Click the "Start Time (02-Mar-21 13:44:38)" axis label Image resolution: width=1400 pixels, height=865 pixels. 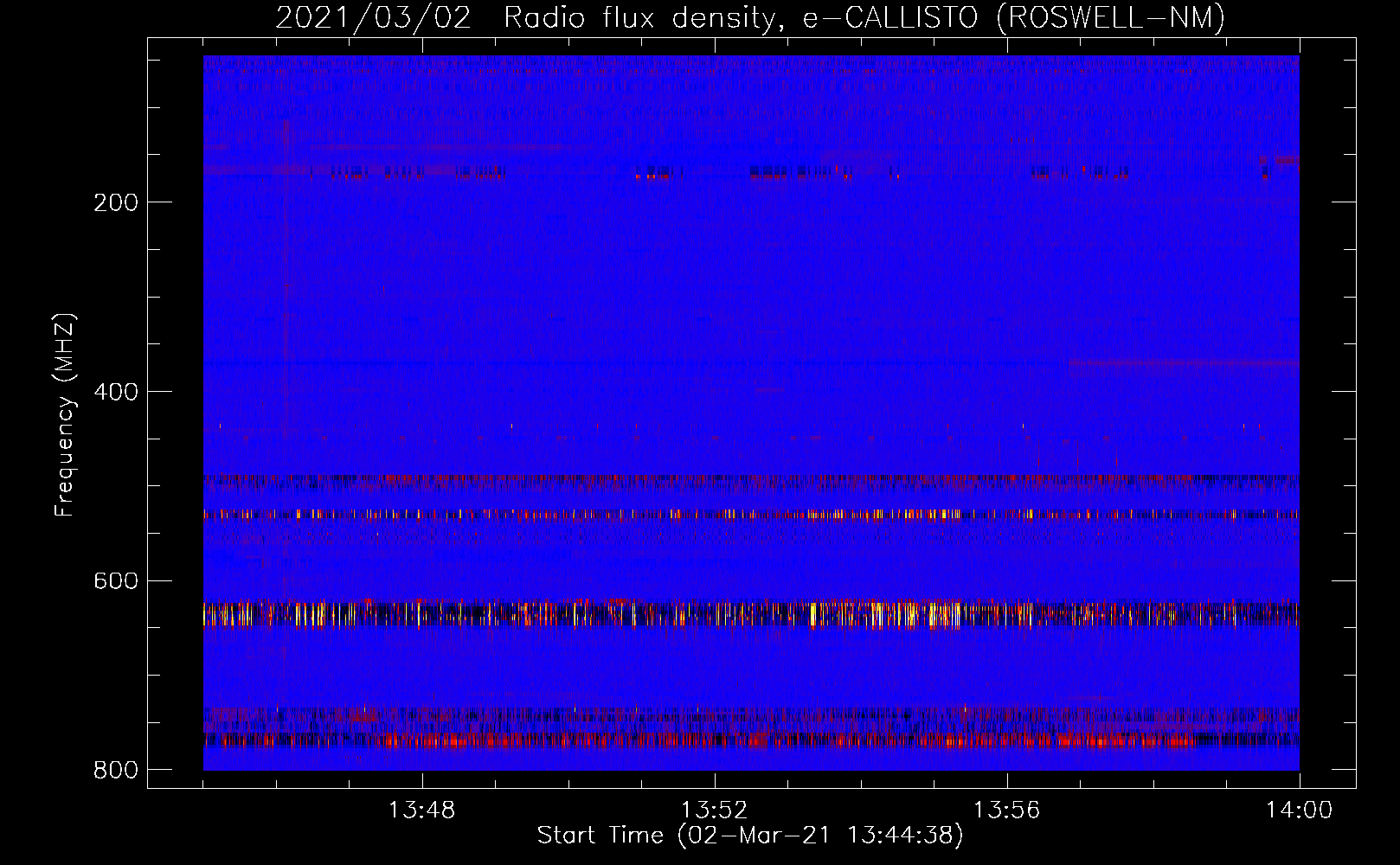(x=750, y=836)
